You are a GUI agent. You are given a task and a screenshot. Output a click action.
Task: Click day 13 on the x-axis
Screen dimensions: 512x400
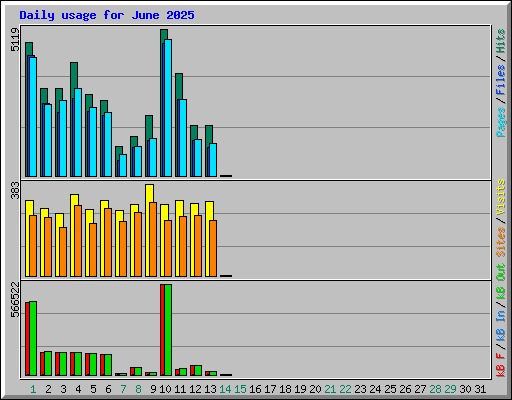point(210,389)
